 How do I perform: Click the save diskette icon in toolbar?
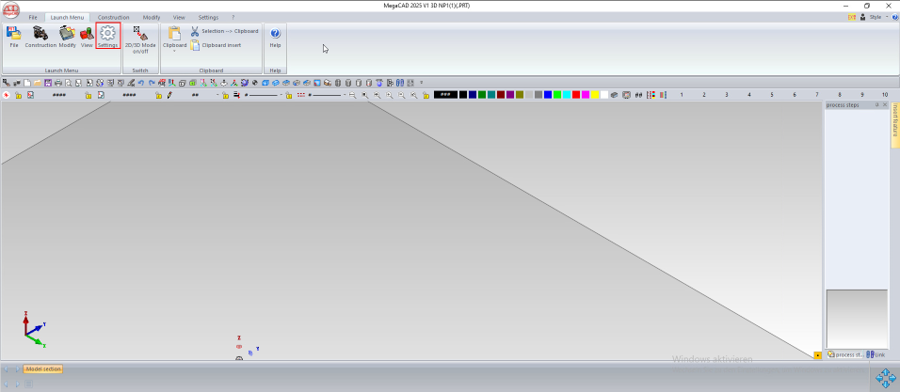point(48,83)
